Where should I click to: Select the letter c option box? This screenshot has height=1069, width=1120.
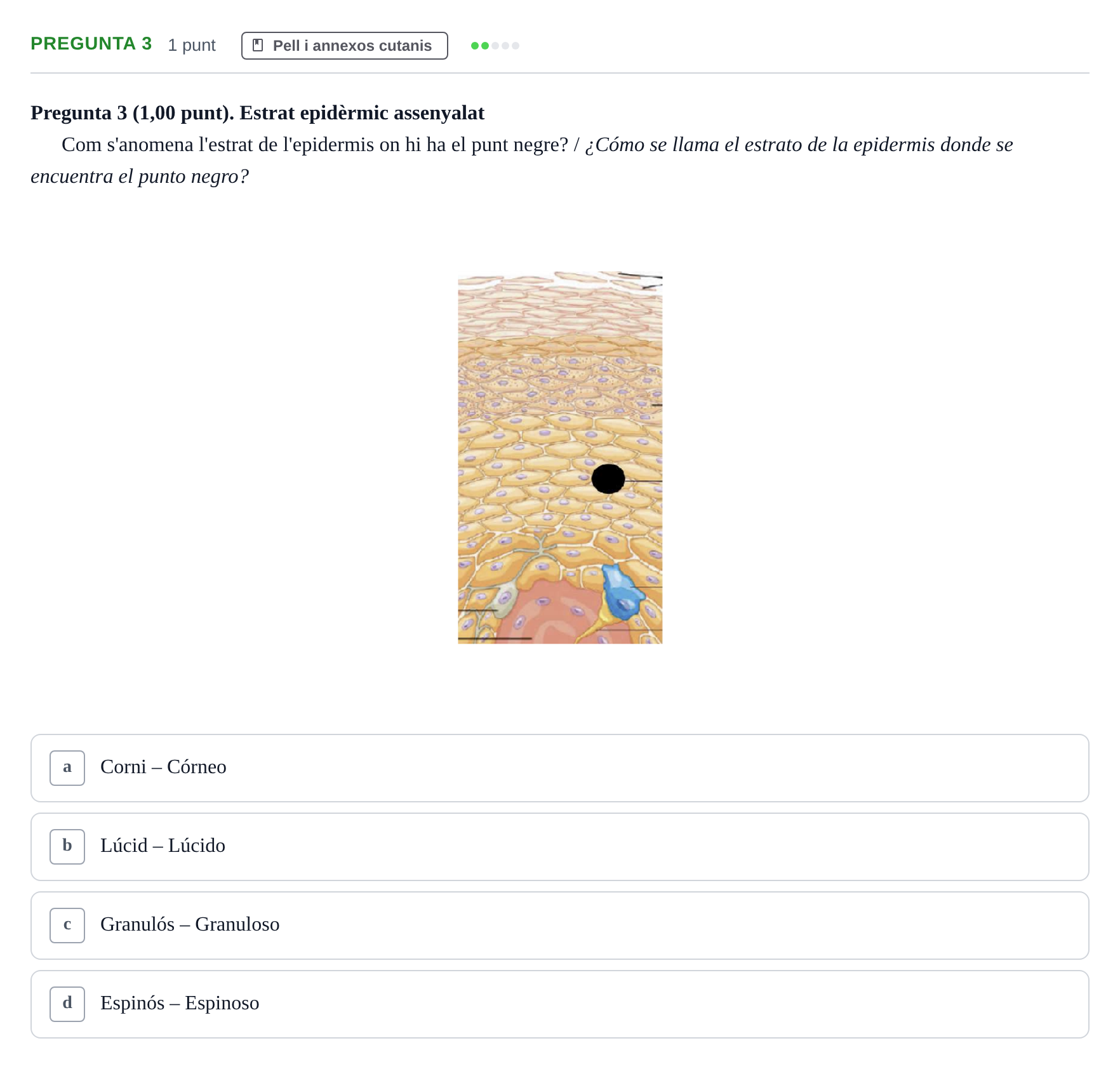tap(67, 926)
